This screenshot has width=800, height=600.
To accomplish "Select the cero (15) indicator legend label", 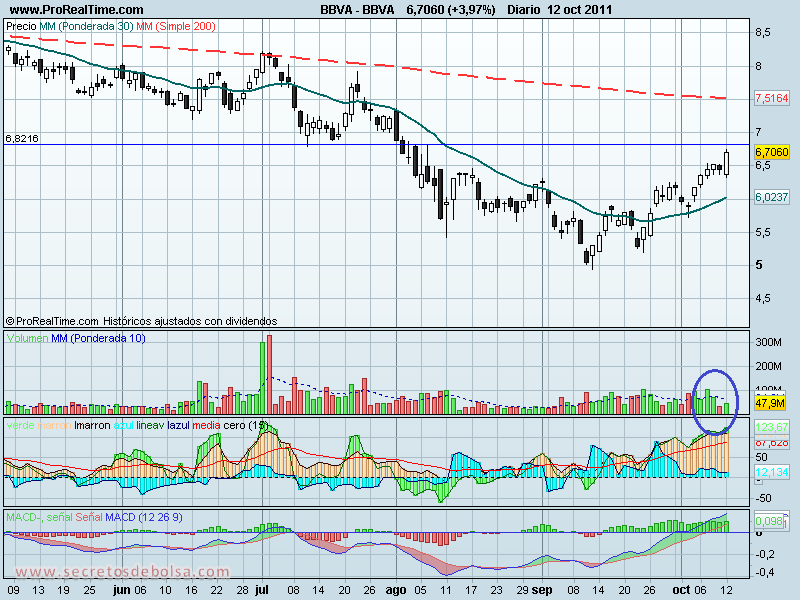I will pos(245,425).
